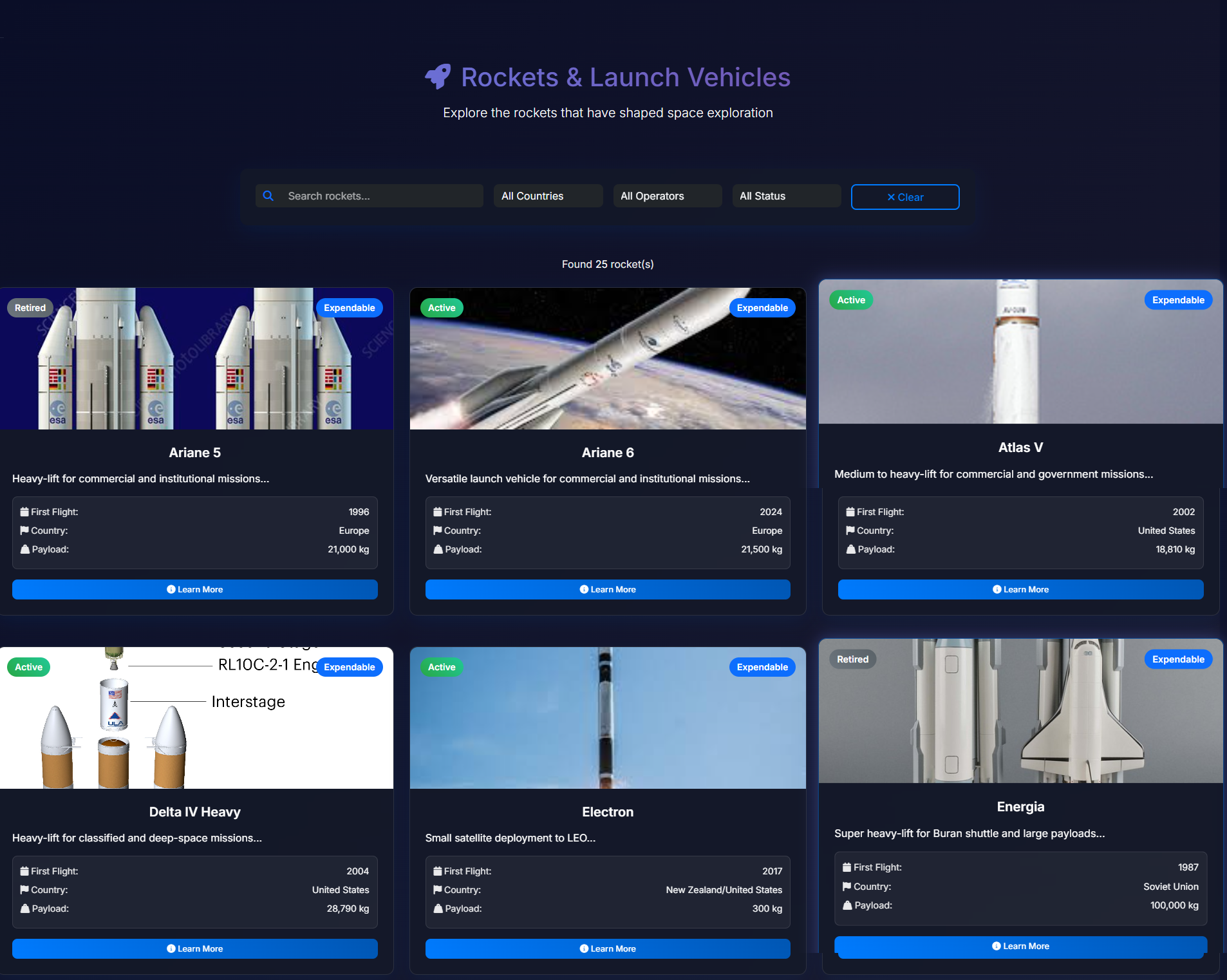Click the Electron rocket image
The image size is (1227, 980).
point(608,718)
